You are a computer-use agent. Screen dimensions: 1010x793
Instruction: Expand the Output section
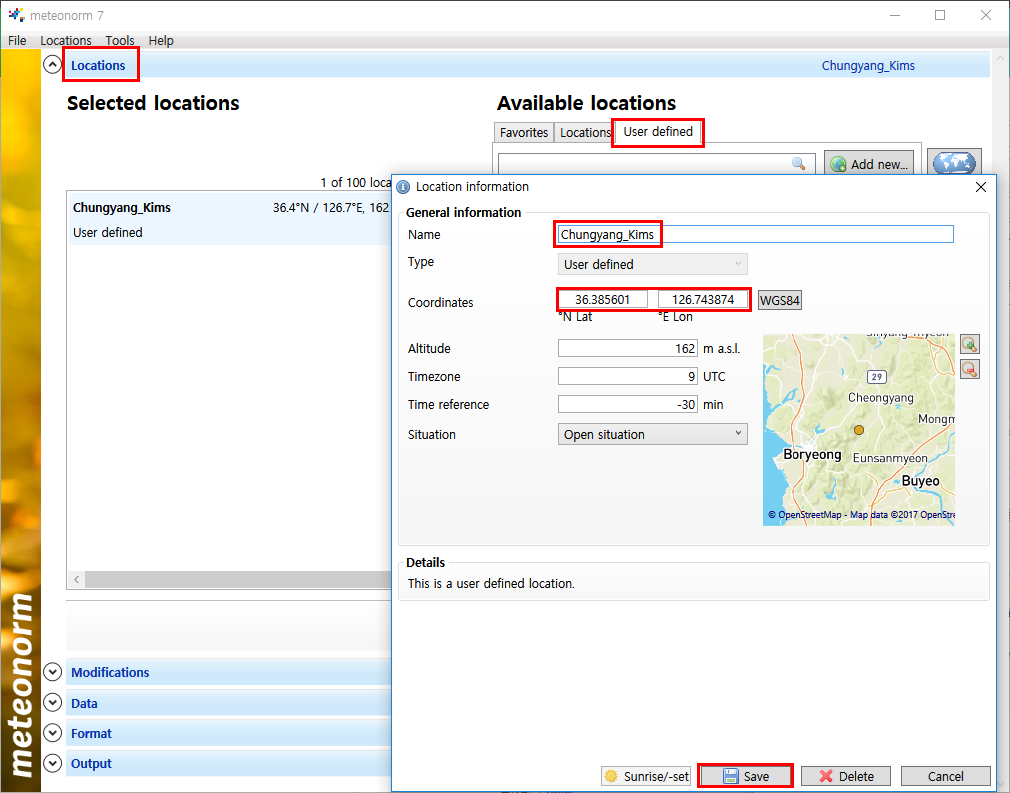pyautogui.click(x=53, y=764)
